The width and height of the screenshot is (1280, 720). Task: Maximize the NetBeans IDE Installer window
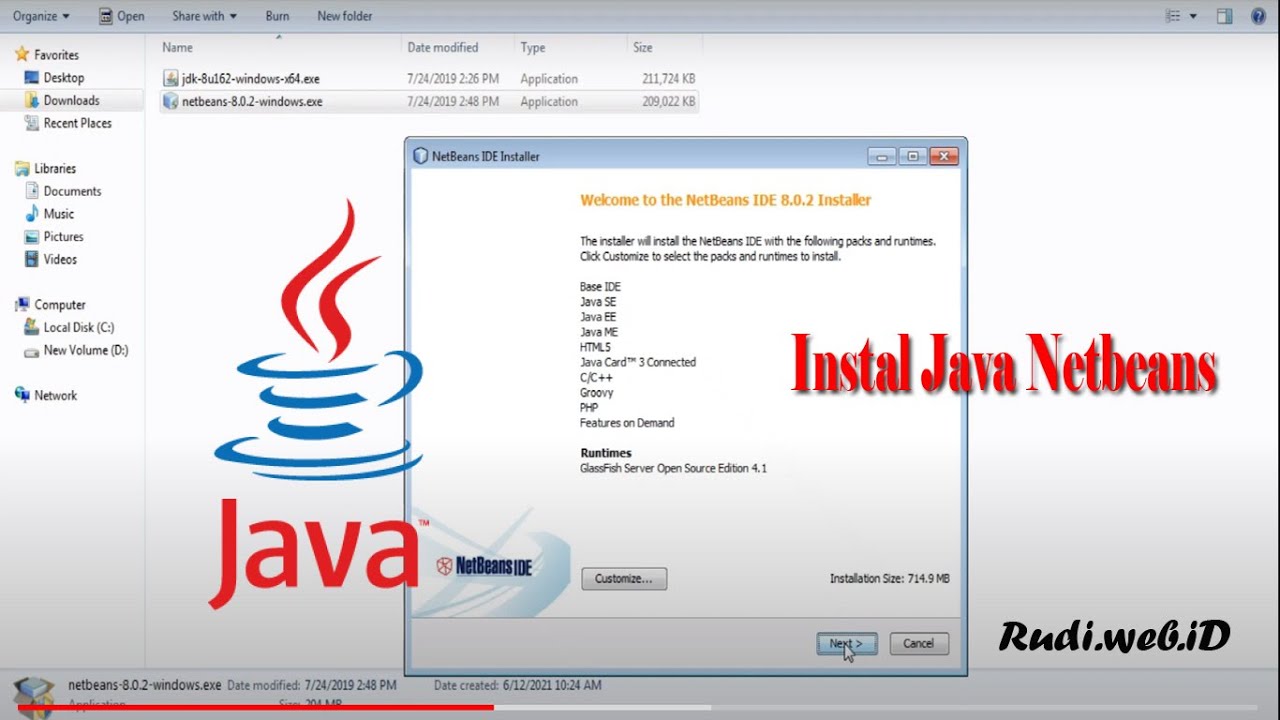click(912, 156)
